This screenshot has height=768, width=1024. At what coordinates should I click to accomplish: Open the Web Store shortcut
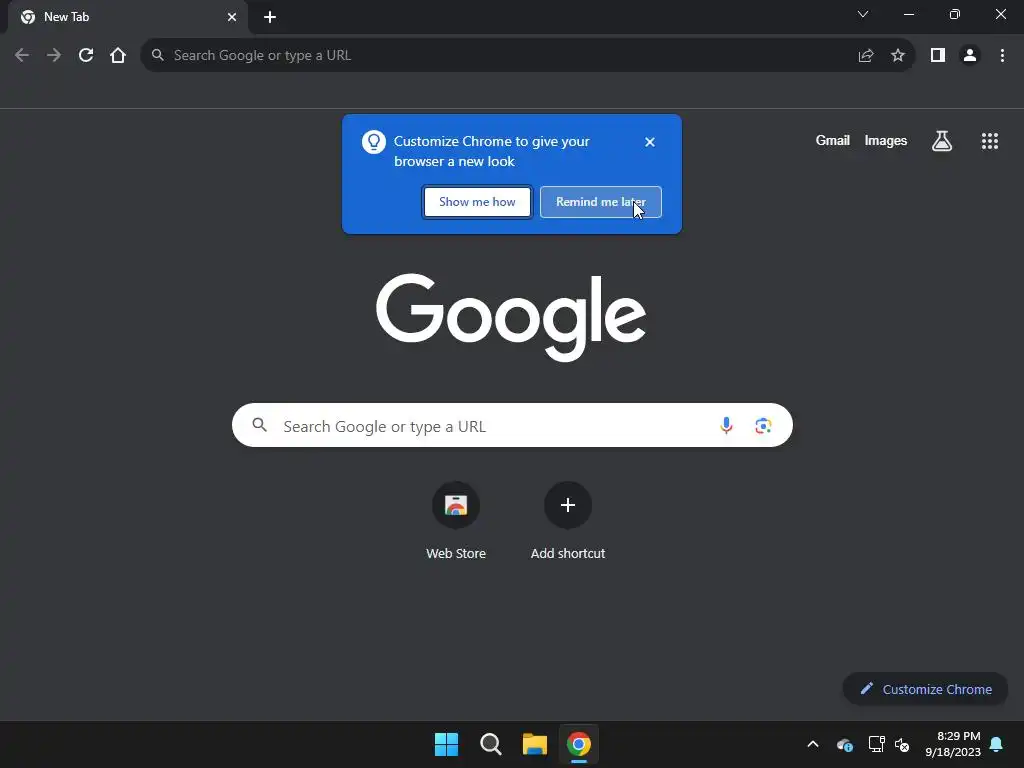click(456, 522)
